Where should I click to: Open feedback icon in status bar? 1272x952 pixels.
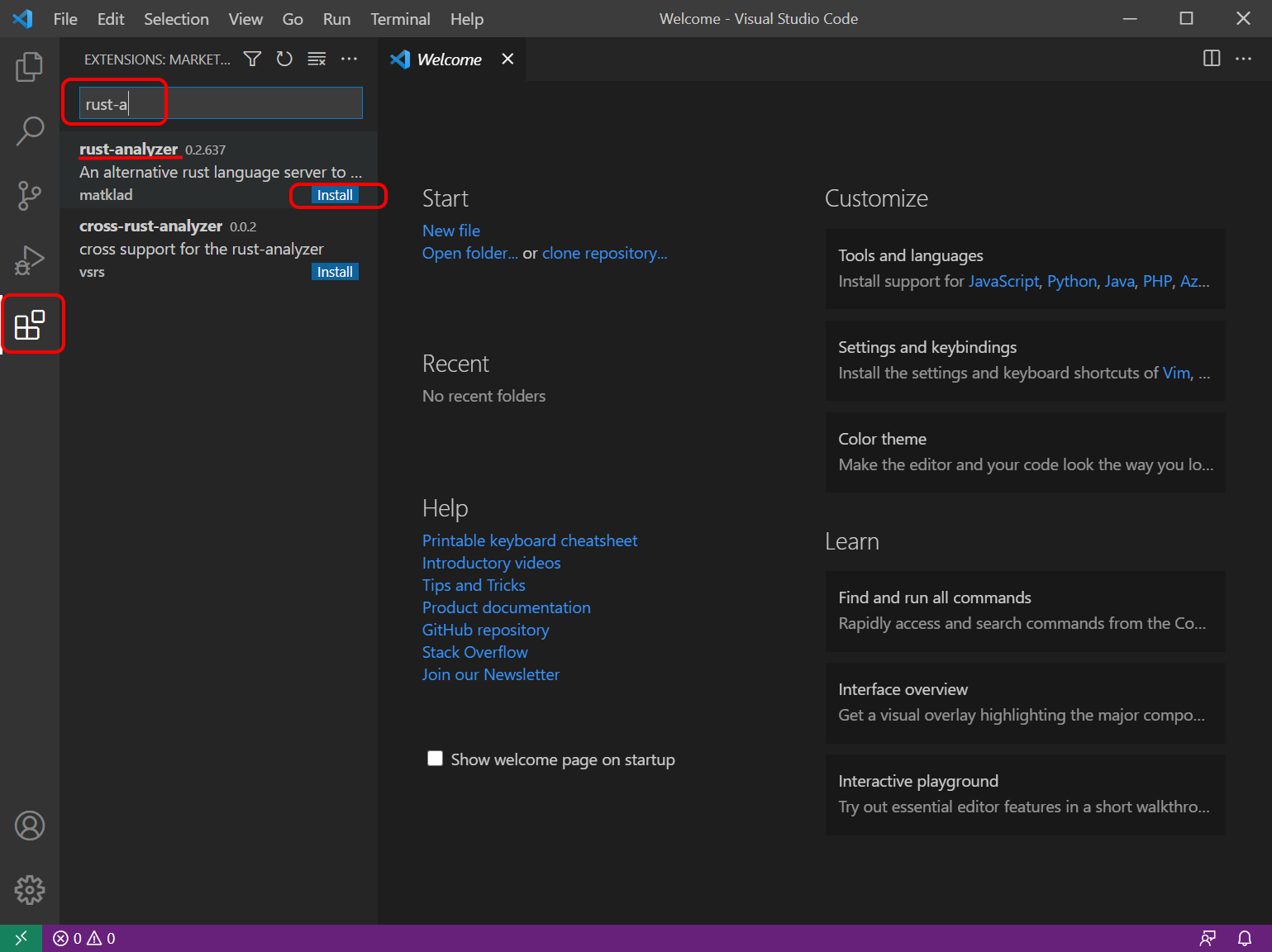pos(1208,938)
